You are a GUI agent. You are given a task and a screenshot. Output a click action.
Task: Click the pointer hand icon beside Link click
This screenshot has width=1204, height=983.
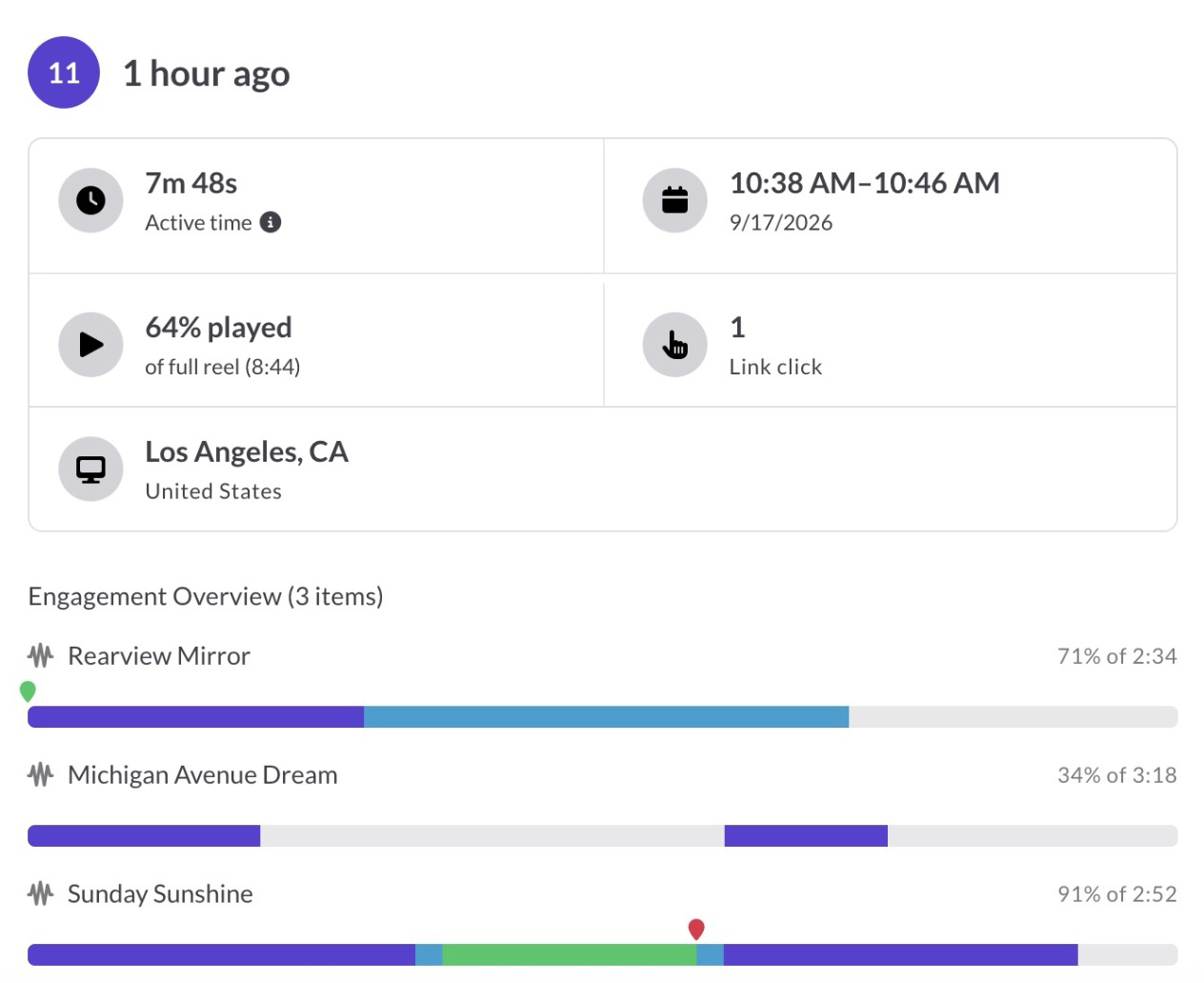pos(674,344)
